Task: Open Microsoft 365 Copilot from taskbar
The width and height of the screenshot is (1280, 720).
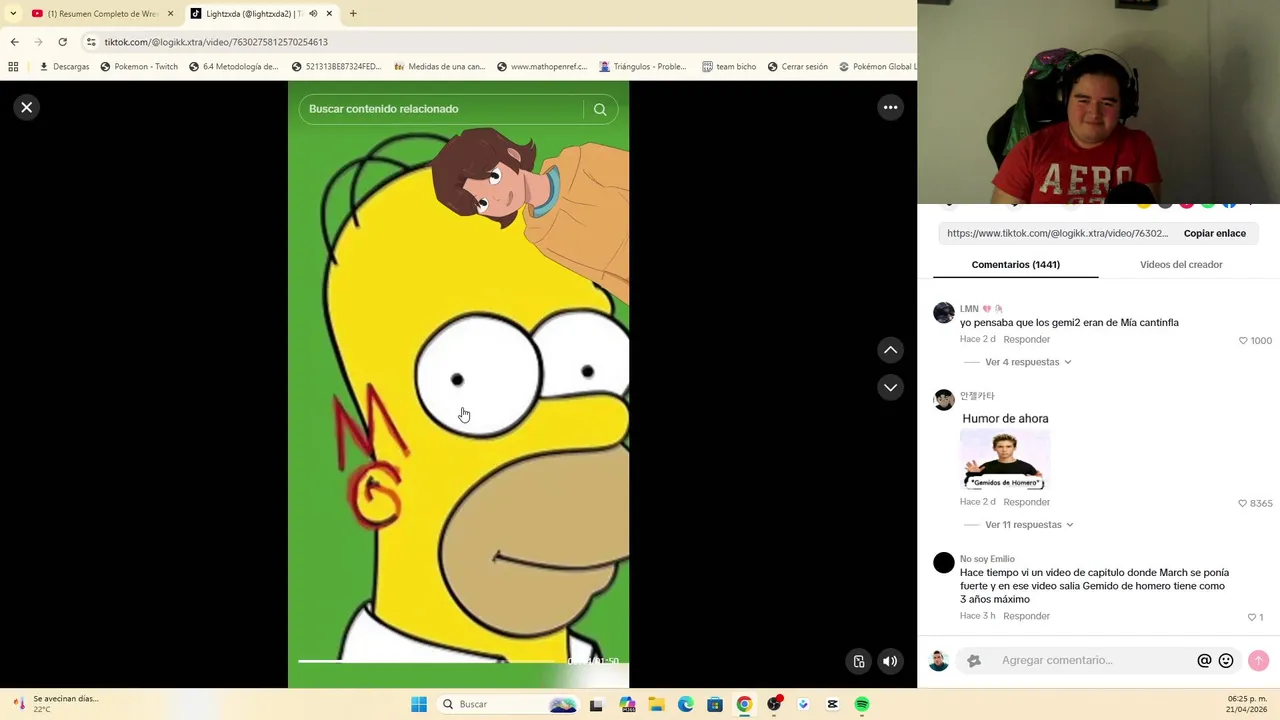Action: point(627,704)
